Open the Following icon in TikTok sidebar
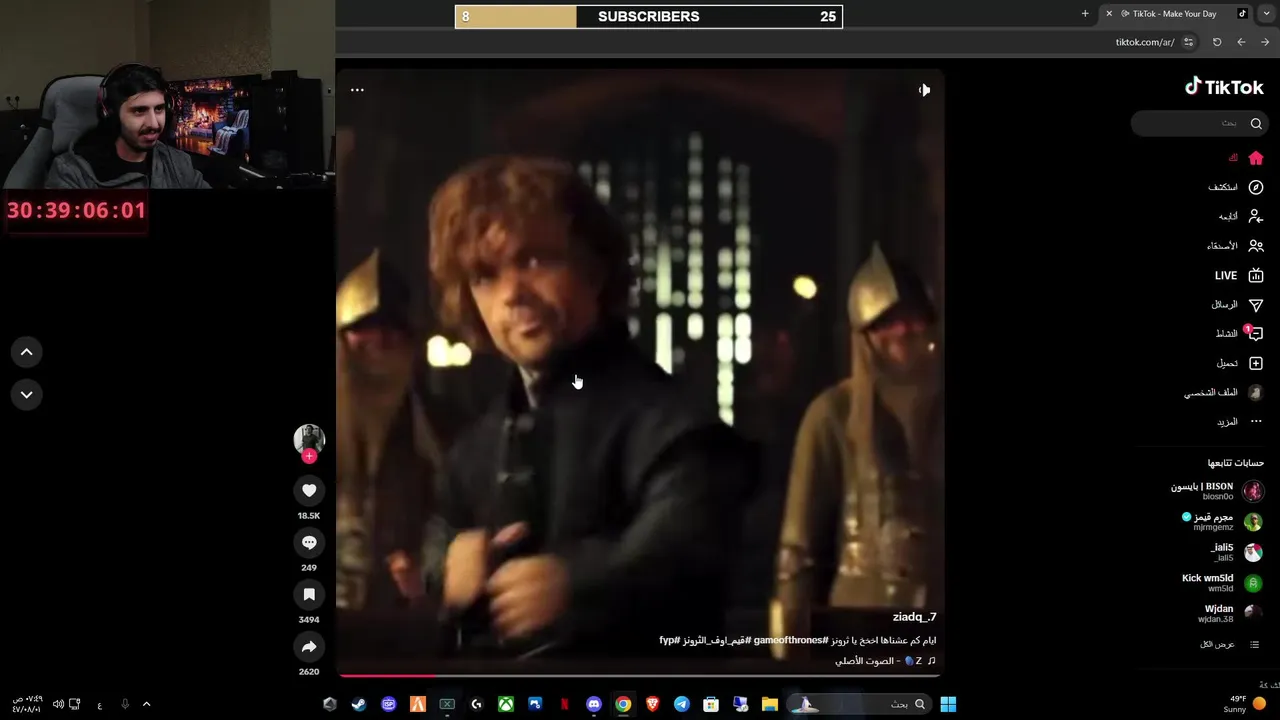 click(1256, 216)
